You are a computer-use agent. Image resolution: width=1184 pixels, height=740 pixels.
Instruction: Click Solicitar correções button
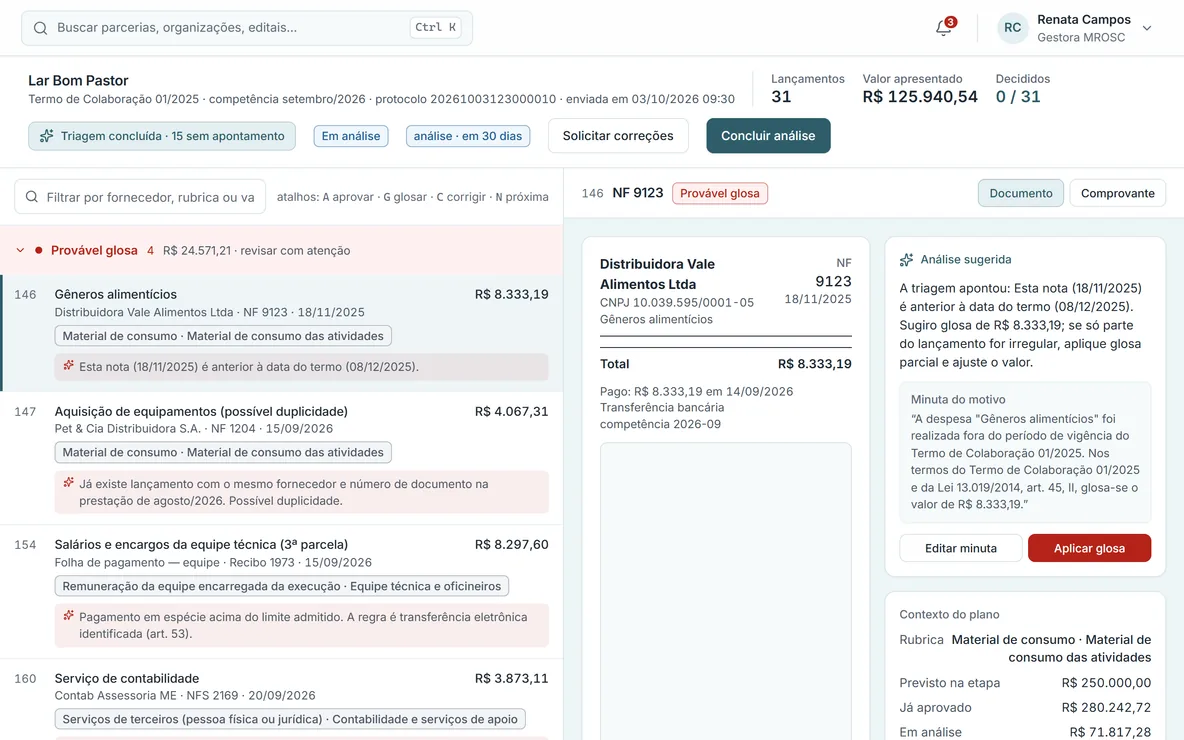(618, 136)
